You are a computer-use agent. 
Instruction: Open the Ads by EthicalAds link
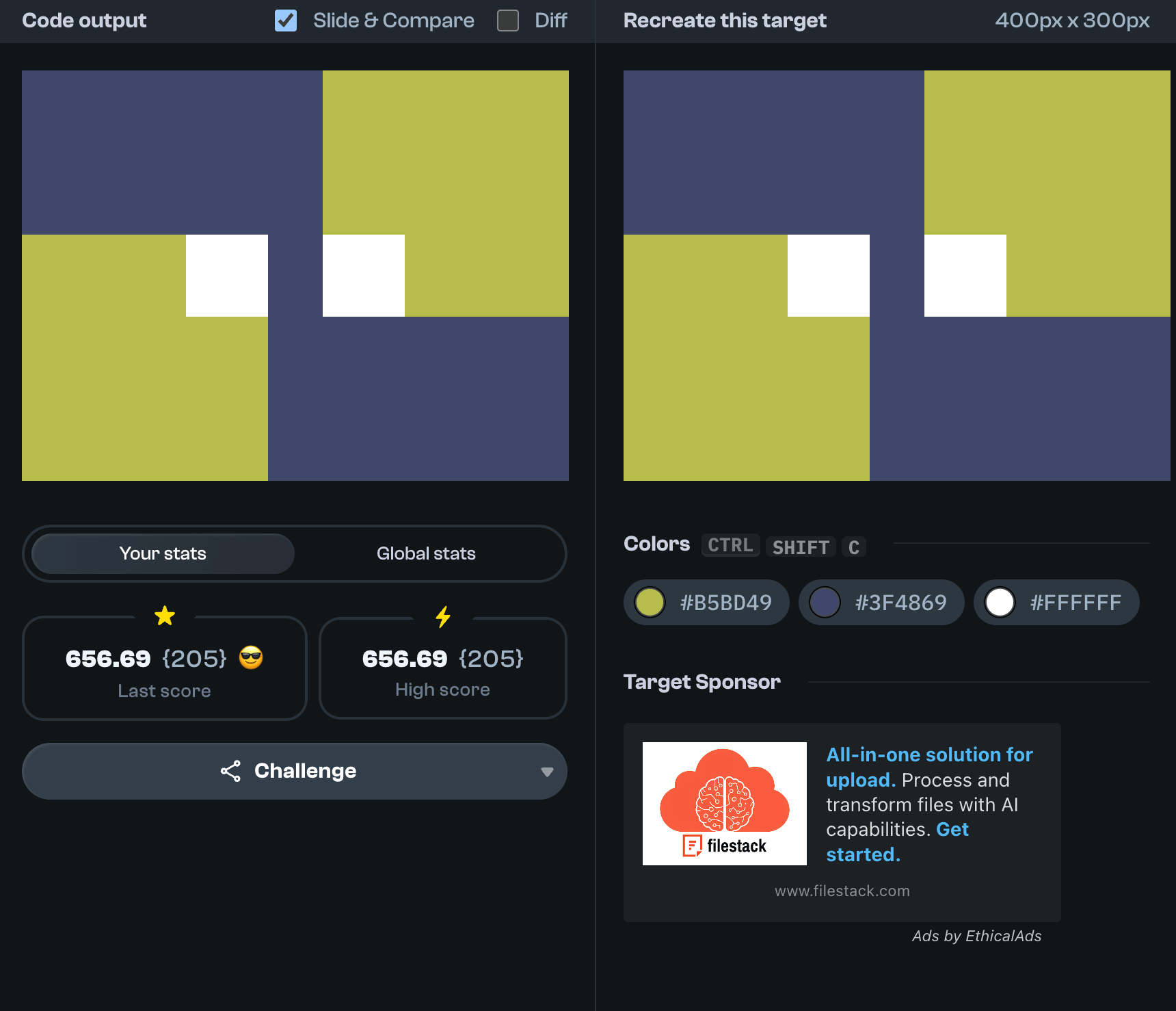(976, 936)
